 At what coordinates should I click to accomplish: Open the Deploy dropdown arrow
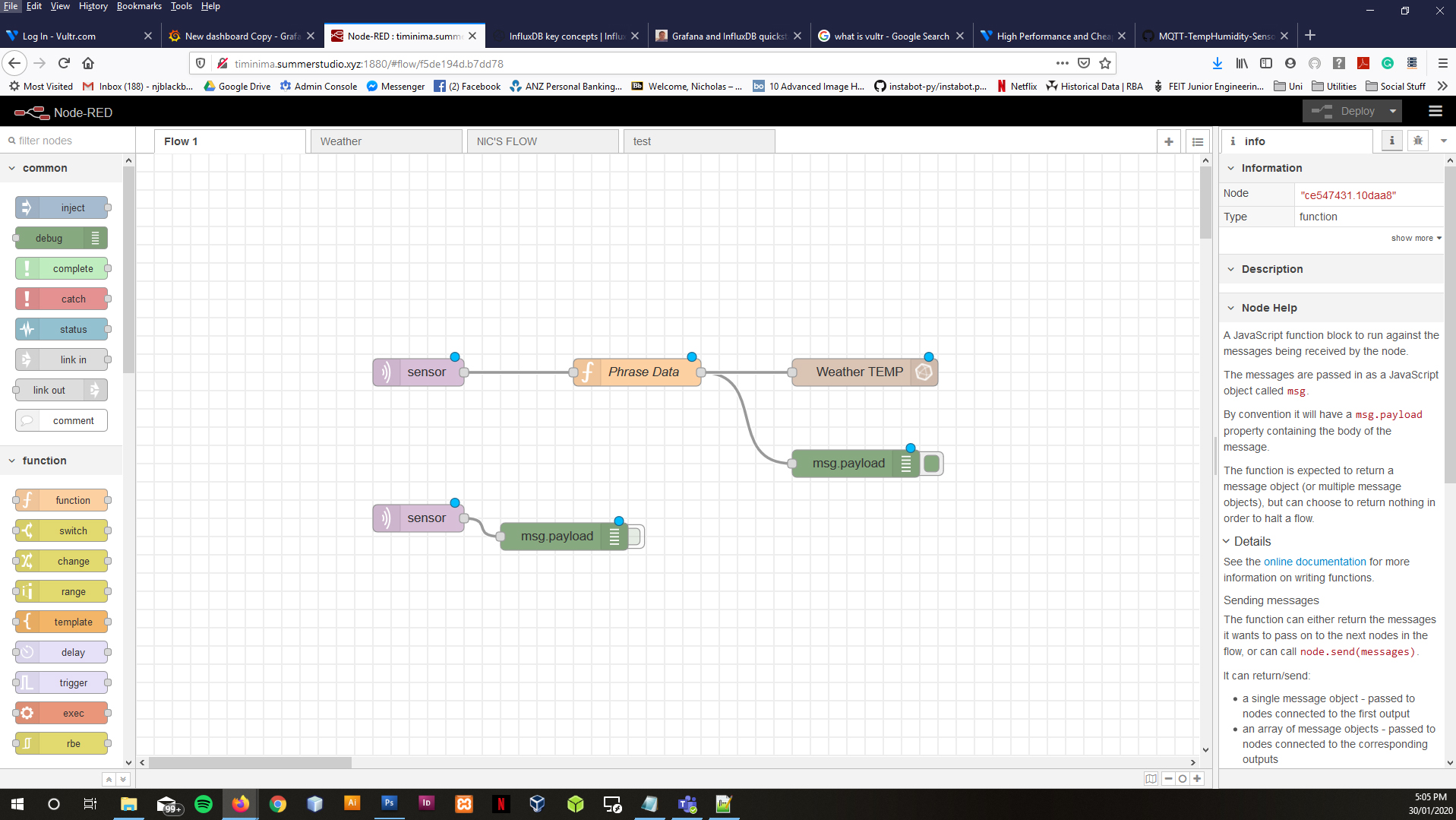(1392, 112)
